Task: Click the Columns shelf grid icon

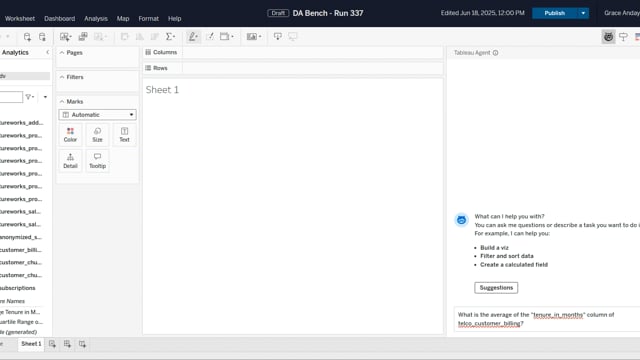Action: 148,52
